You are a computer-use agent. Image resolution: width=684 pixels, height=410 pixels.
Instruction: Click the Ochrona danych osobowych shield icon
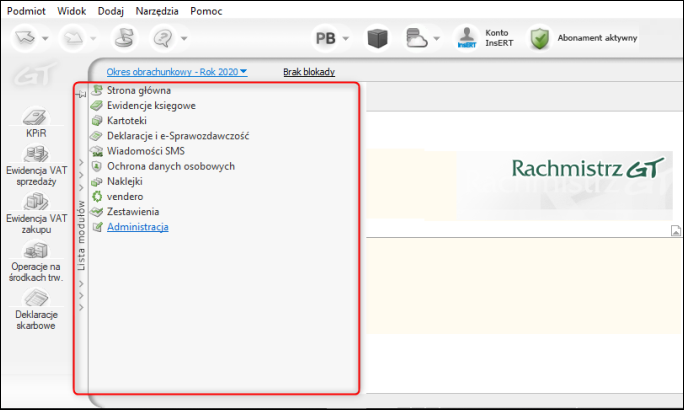pyautogui.click(x=97, y=166)
